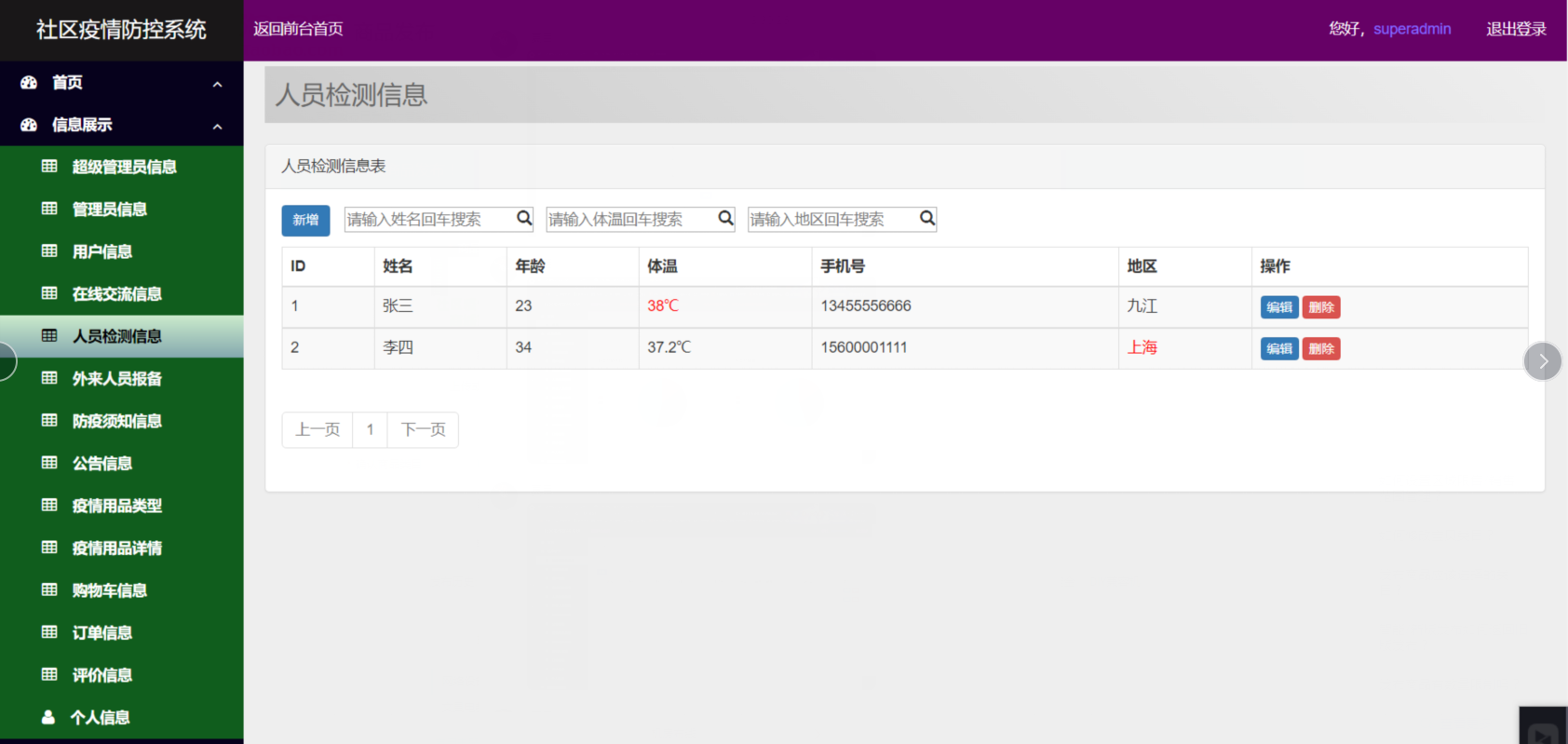
Task: Edit the 李四 record
Action: [x=1279, y=348]
